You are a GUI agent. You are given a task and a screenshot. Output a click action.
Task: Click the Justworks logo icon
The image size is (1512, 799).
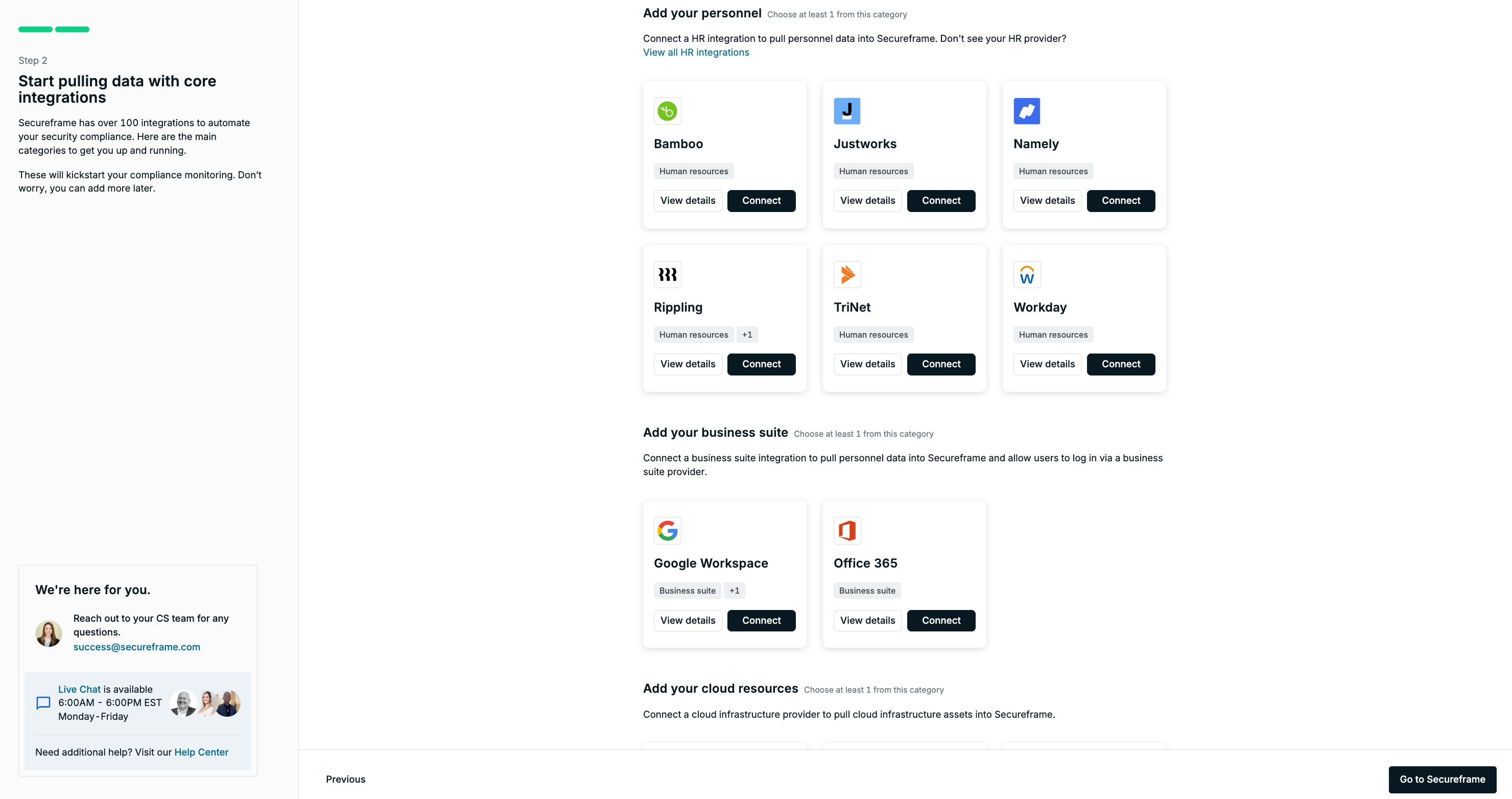(847, 111)
